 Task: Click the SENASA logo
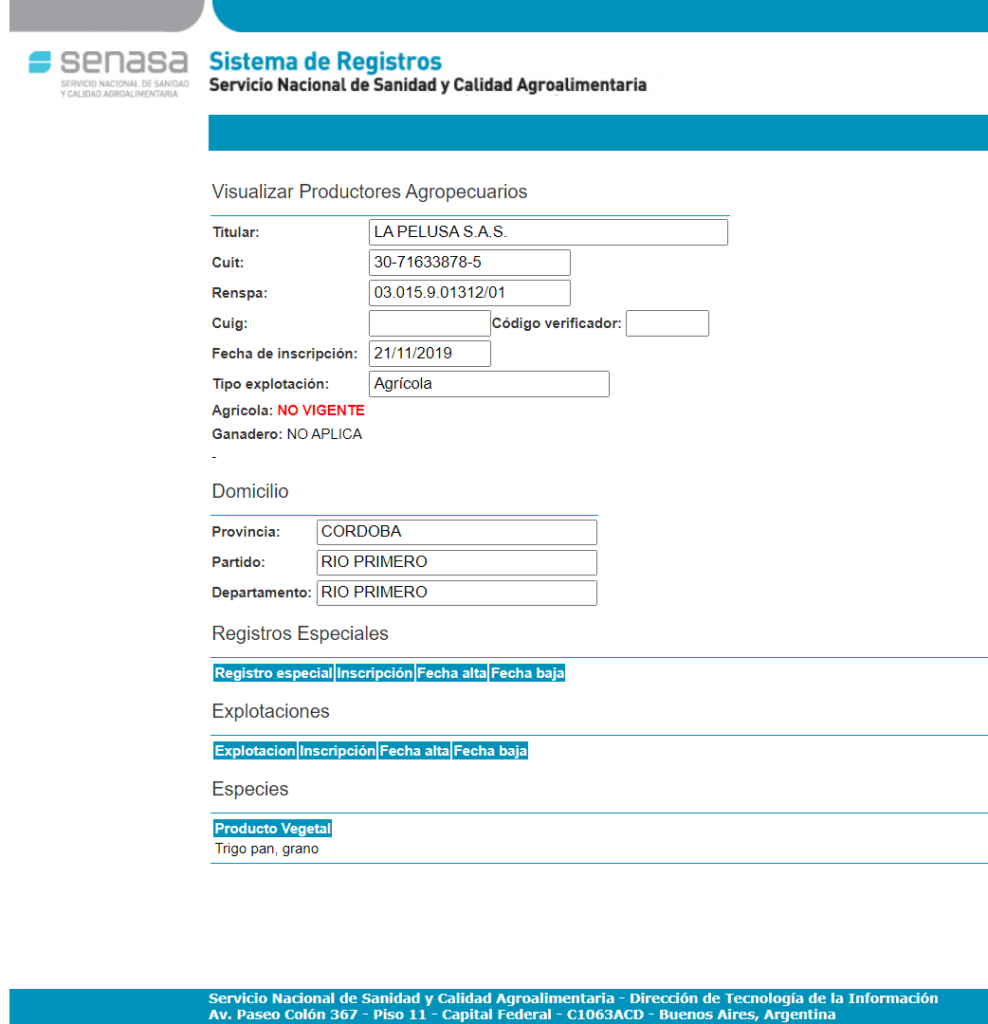(x=108, y=72)
